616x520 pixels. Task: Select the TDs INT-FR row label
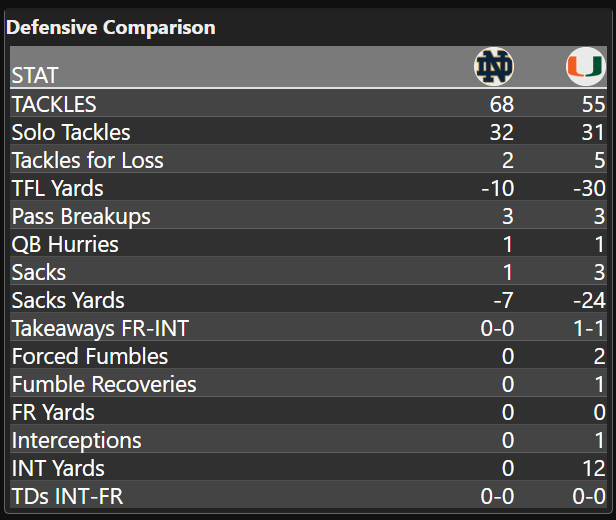point(67,496)
